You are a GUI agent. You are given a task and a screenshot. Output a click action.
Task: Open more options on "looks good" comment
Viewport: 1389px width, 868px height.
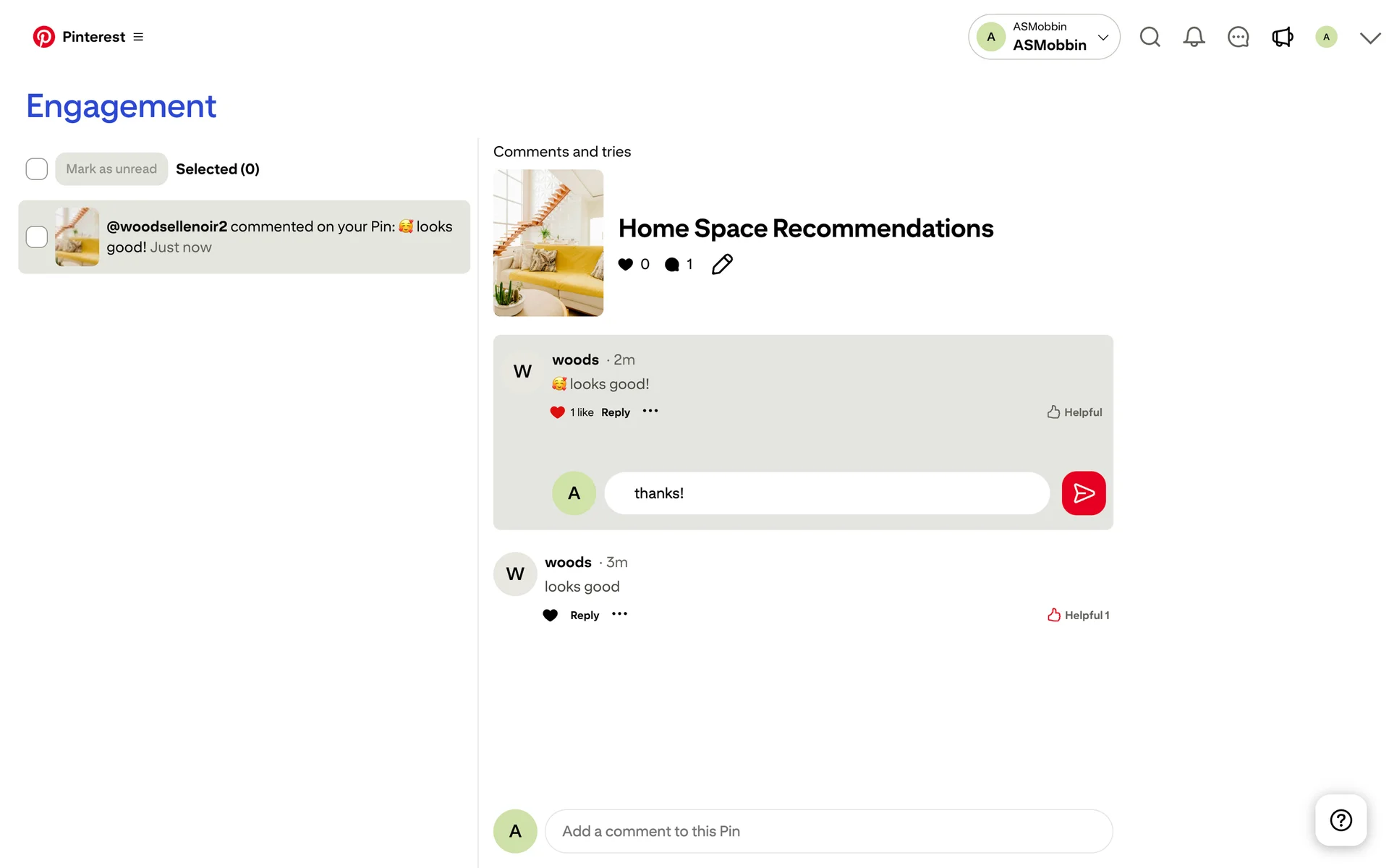pos(619,614)
